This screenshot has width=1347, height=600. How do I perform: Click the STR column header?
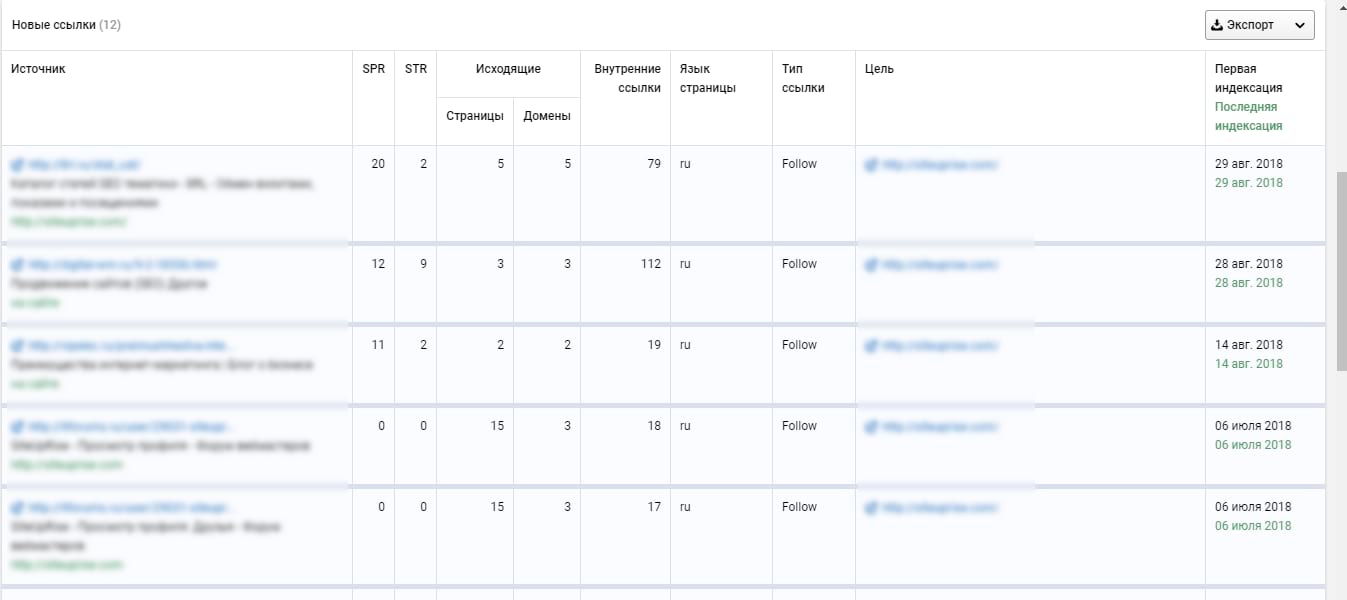(x=416, y=69)
